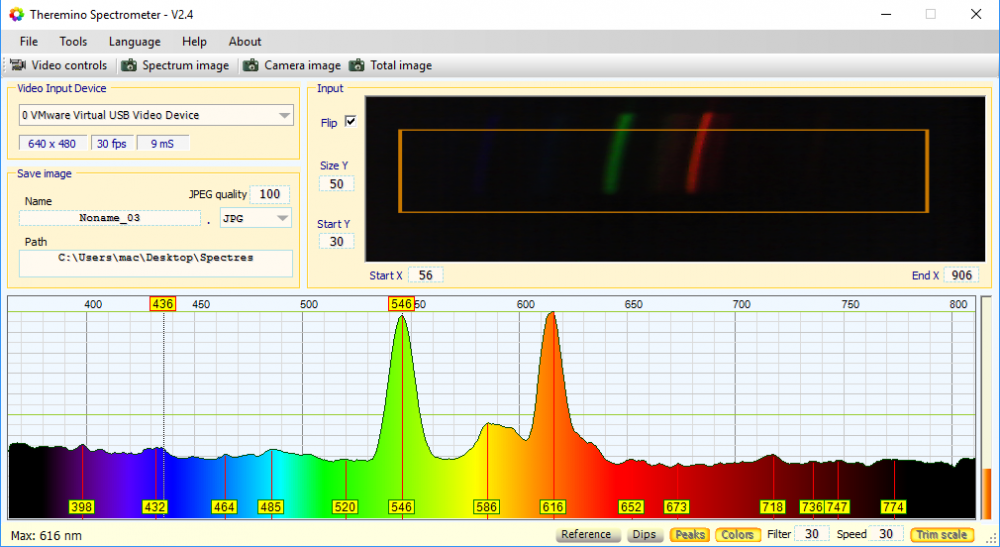Click the 432 peak label

click(155, 507)
